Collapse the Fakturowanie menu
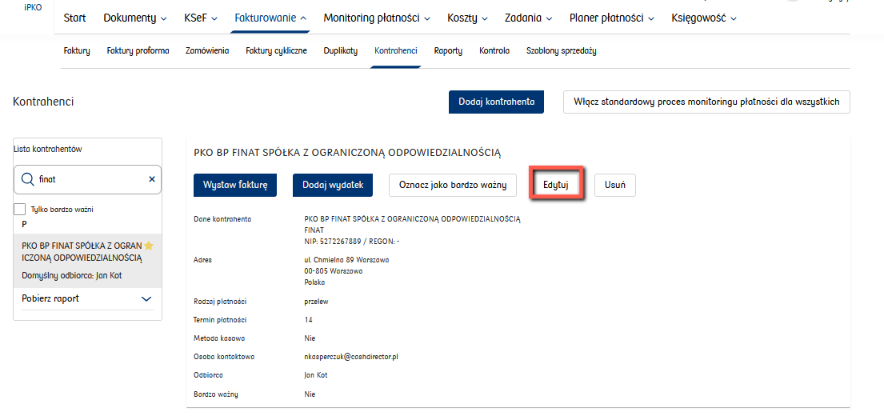 (271, 18)
